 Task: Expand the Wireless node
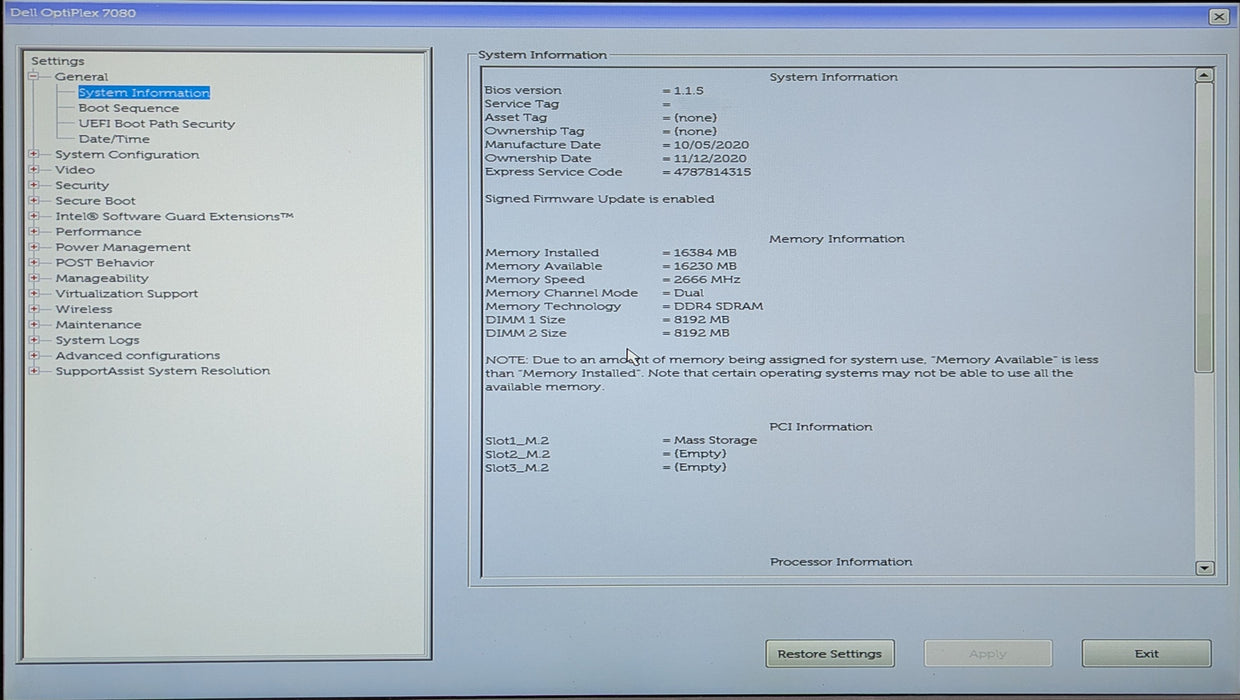(34, 310)
